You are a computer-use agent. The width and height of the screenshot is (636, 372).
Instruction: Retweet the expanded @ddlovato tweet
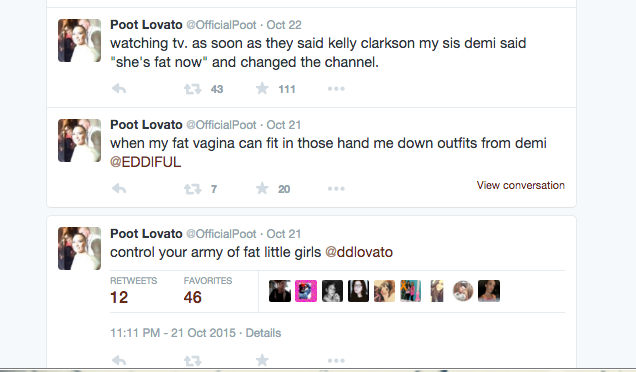click(x=193, y=361)
